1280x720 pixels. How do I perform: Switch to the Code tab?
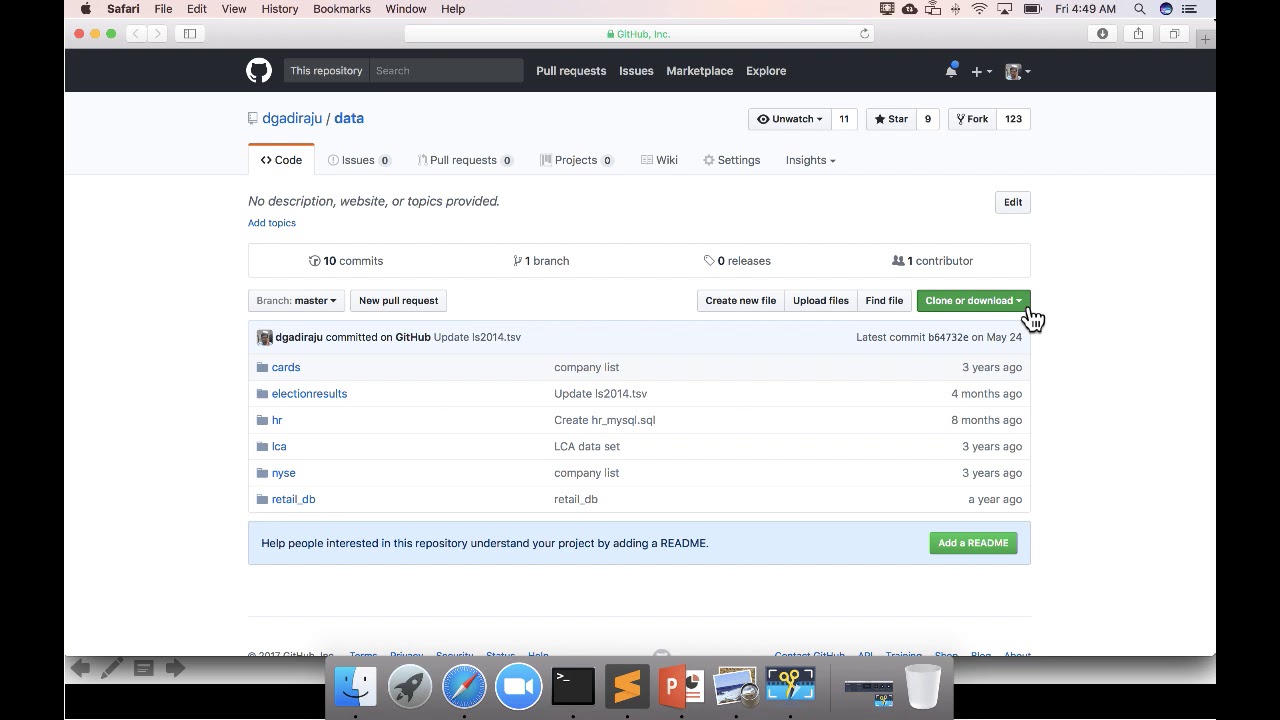click(x=281, y=160)
